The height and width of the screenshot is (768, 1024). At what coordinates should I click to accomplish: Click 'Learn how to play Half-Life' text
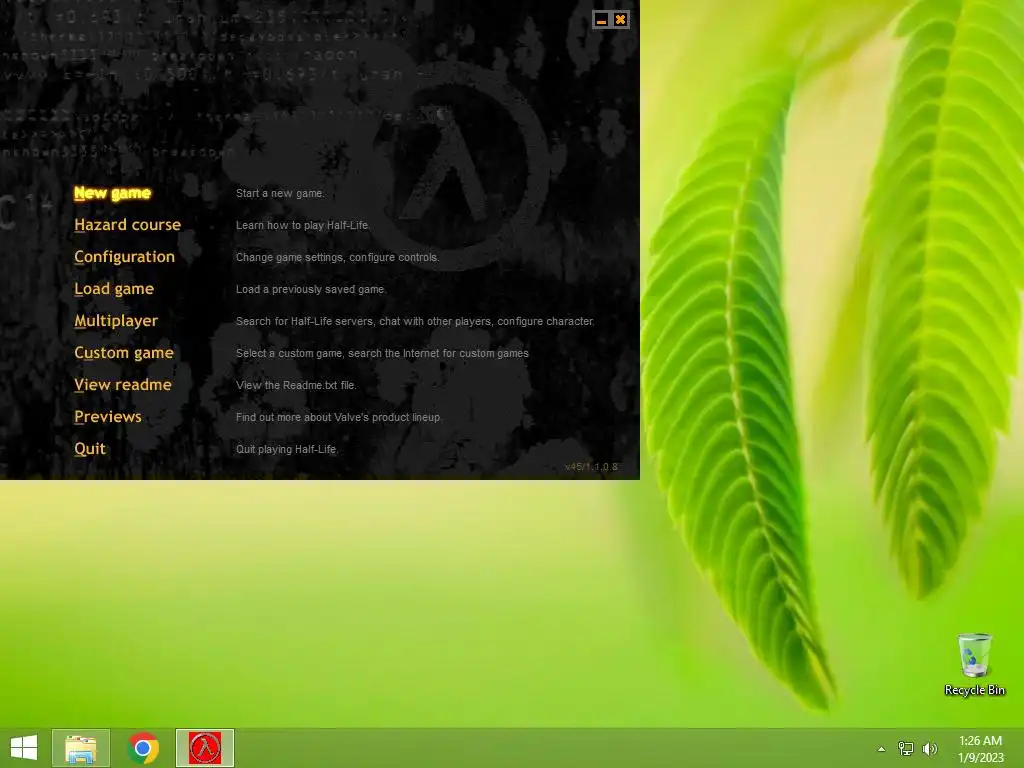(302, 225)
